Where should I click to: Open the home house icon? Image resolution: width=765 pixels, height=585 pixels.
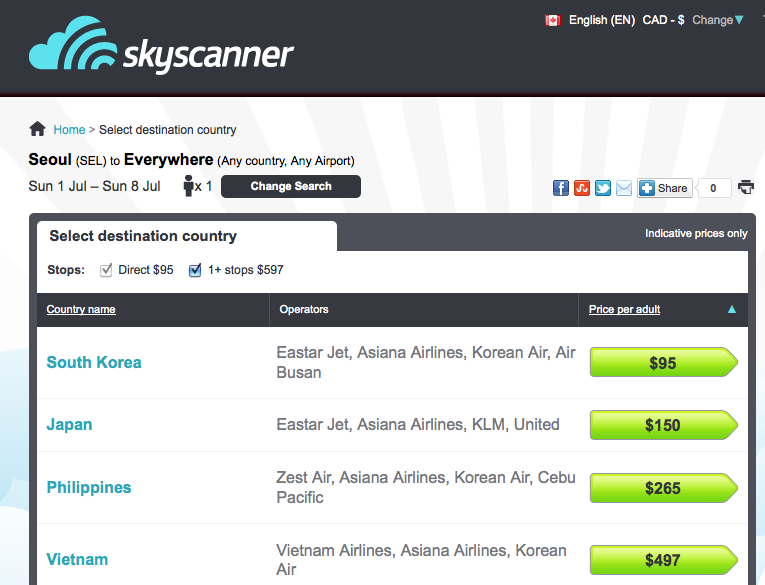(x=38, y=129)
